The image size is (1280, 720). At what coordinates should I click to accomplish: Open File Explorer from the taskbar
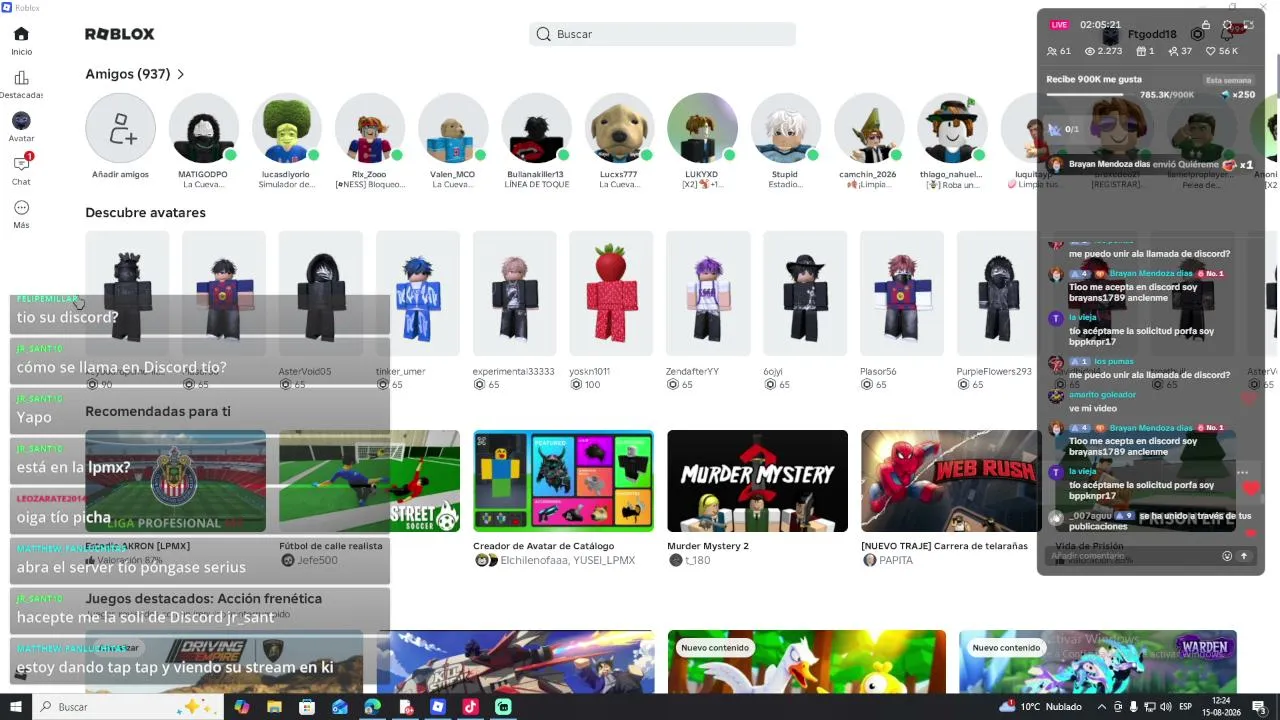pos(274,706)
